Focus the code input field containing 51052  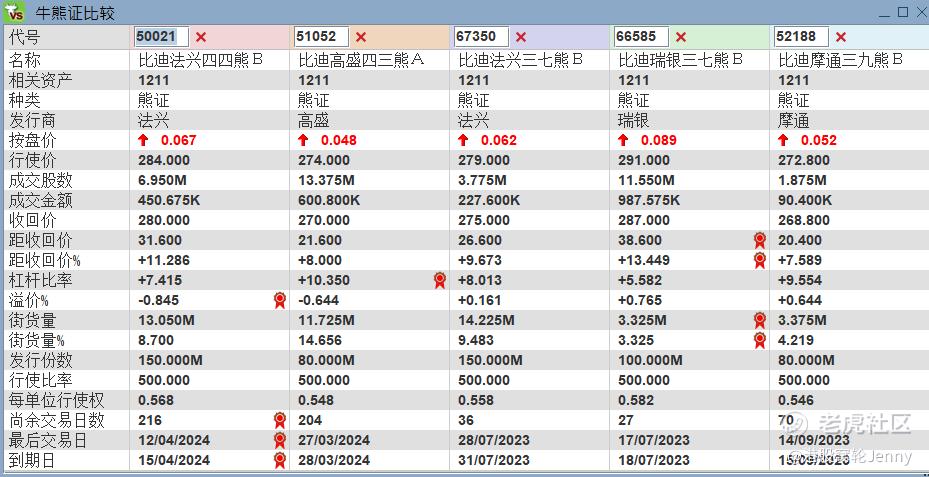point(321,37)
